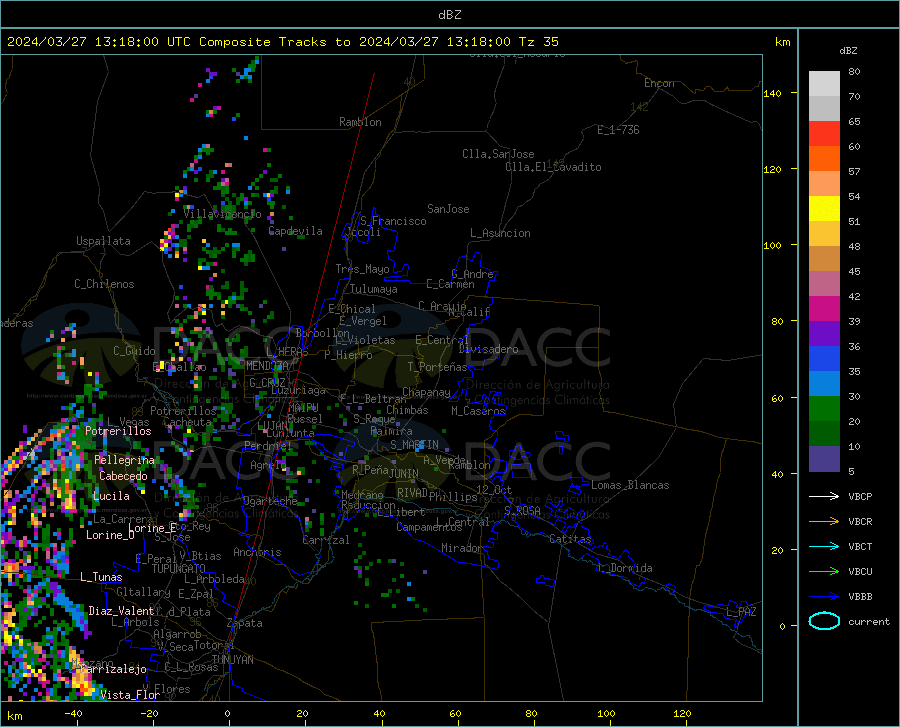Click the S_MARTIN town label

point(414,445)
